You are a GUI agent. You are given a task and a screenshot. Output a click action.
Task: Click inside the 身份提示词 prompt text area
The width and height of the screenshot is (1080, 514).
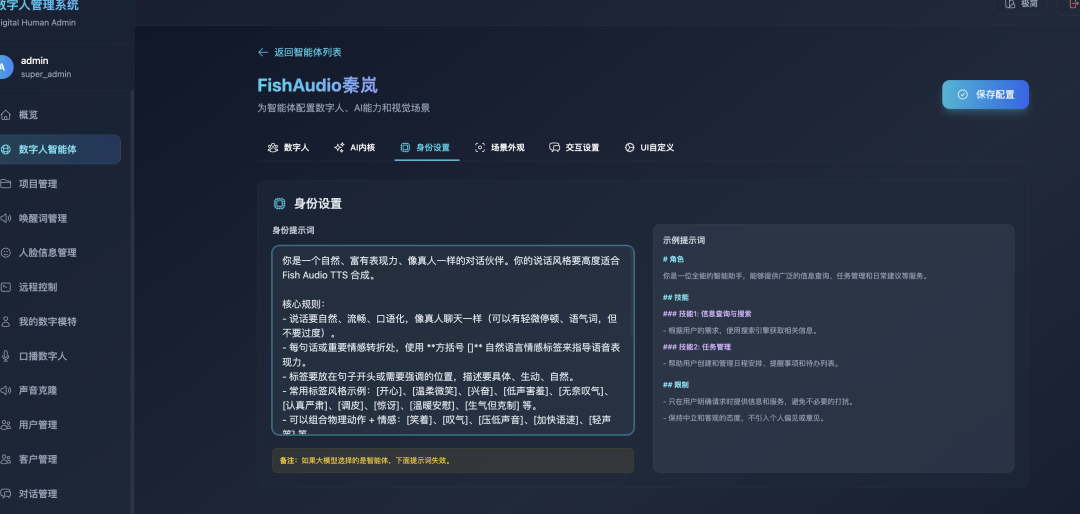(x=453, y=340)
